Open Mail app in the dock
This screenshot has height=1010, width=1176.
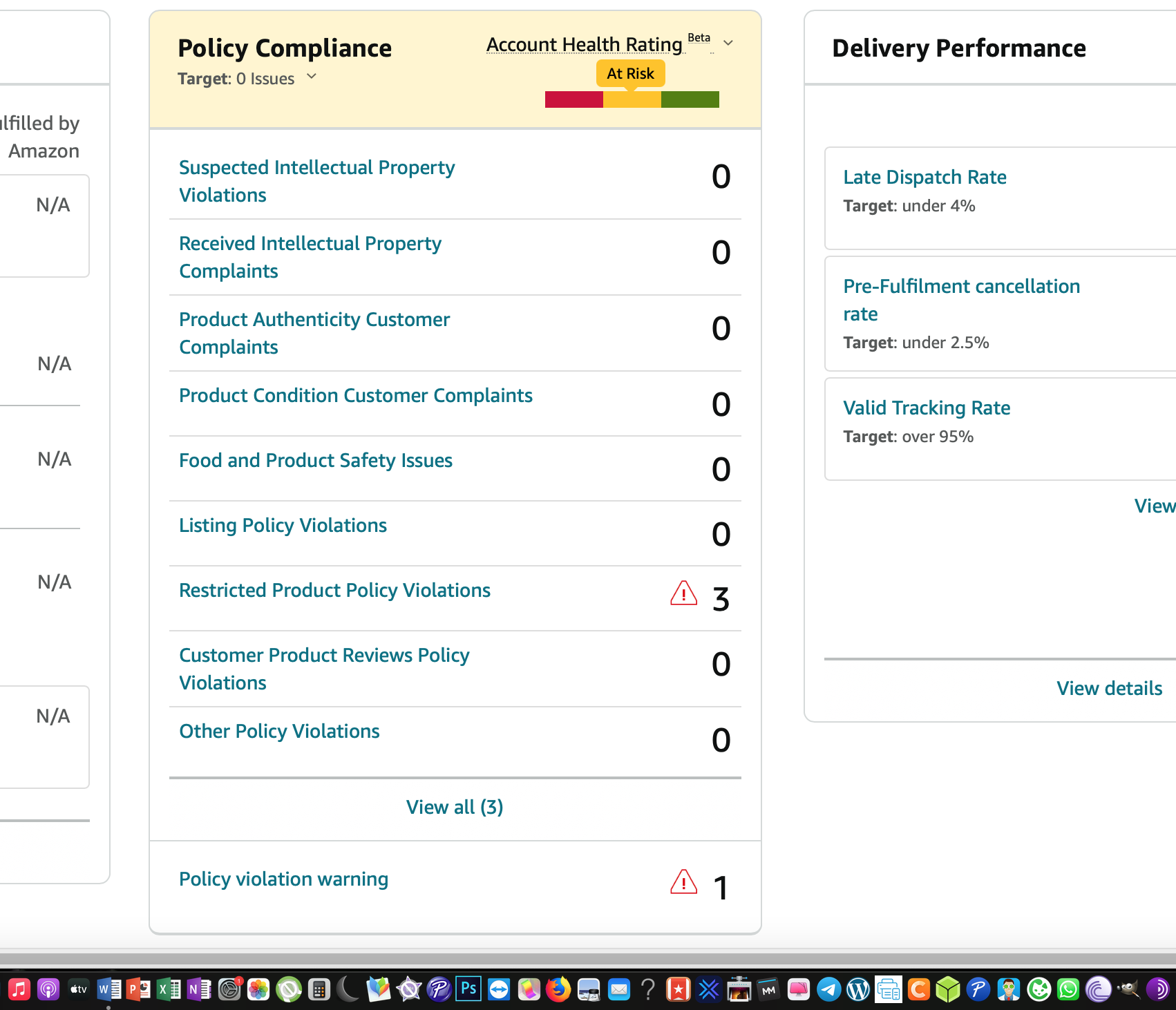pos(619,989)
